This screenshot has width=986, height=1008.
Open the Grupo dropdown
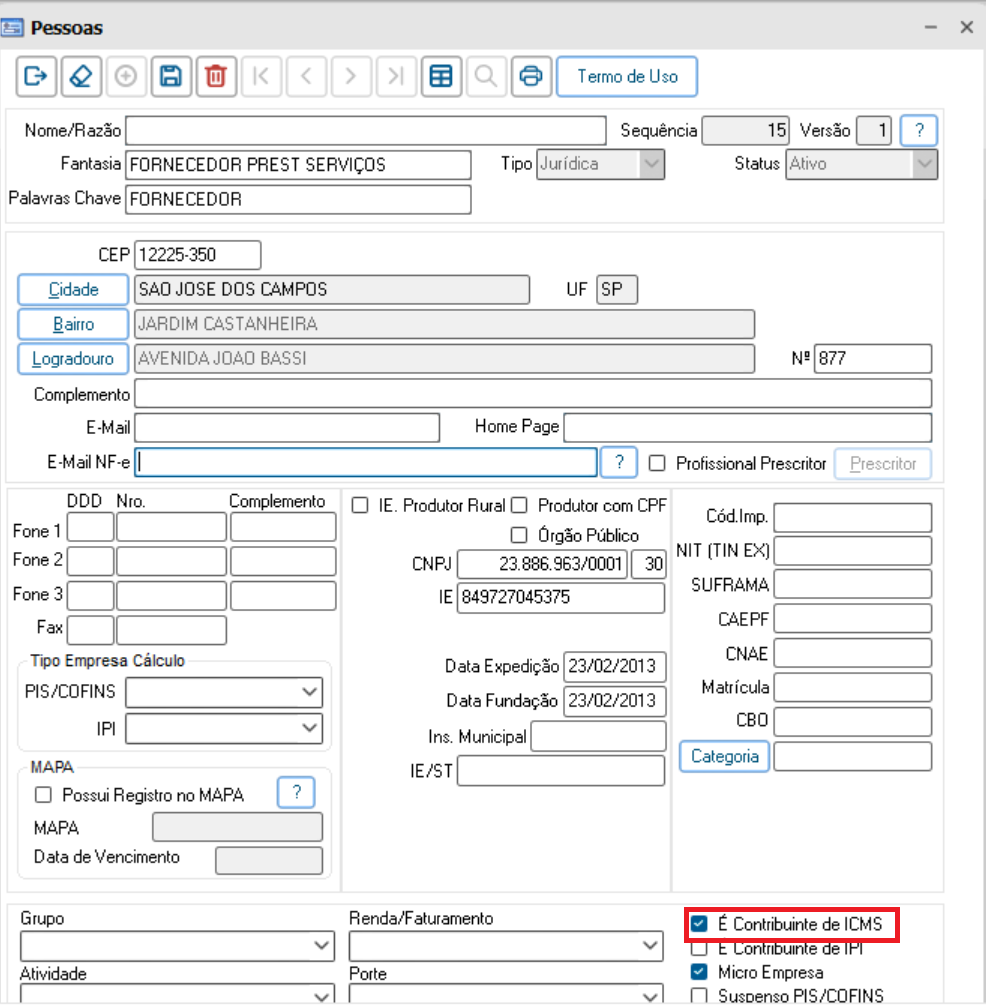(x=177, y=946)
